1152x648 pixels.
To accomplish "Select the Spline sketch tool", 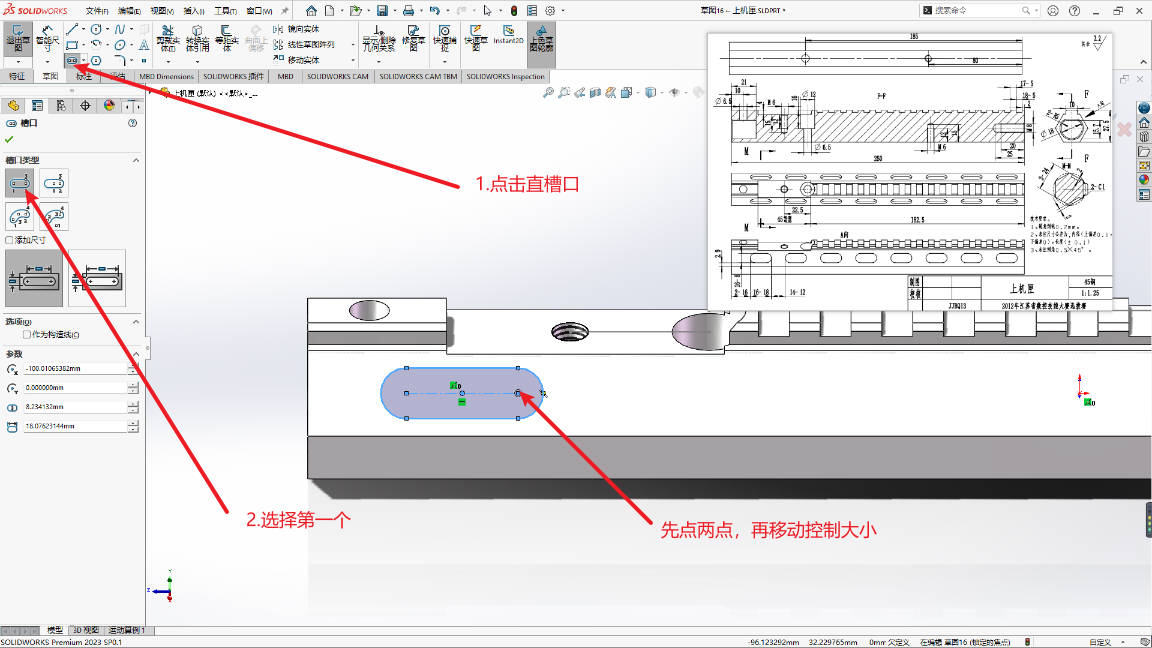I will 120,29.
